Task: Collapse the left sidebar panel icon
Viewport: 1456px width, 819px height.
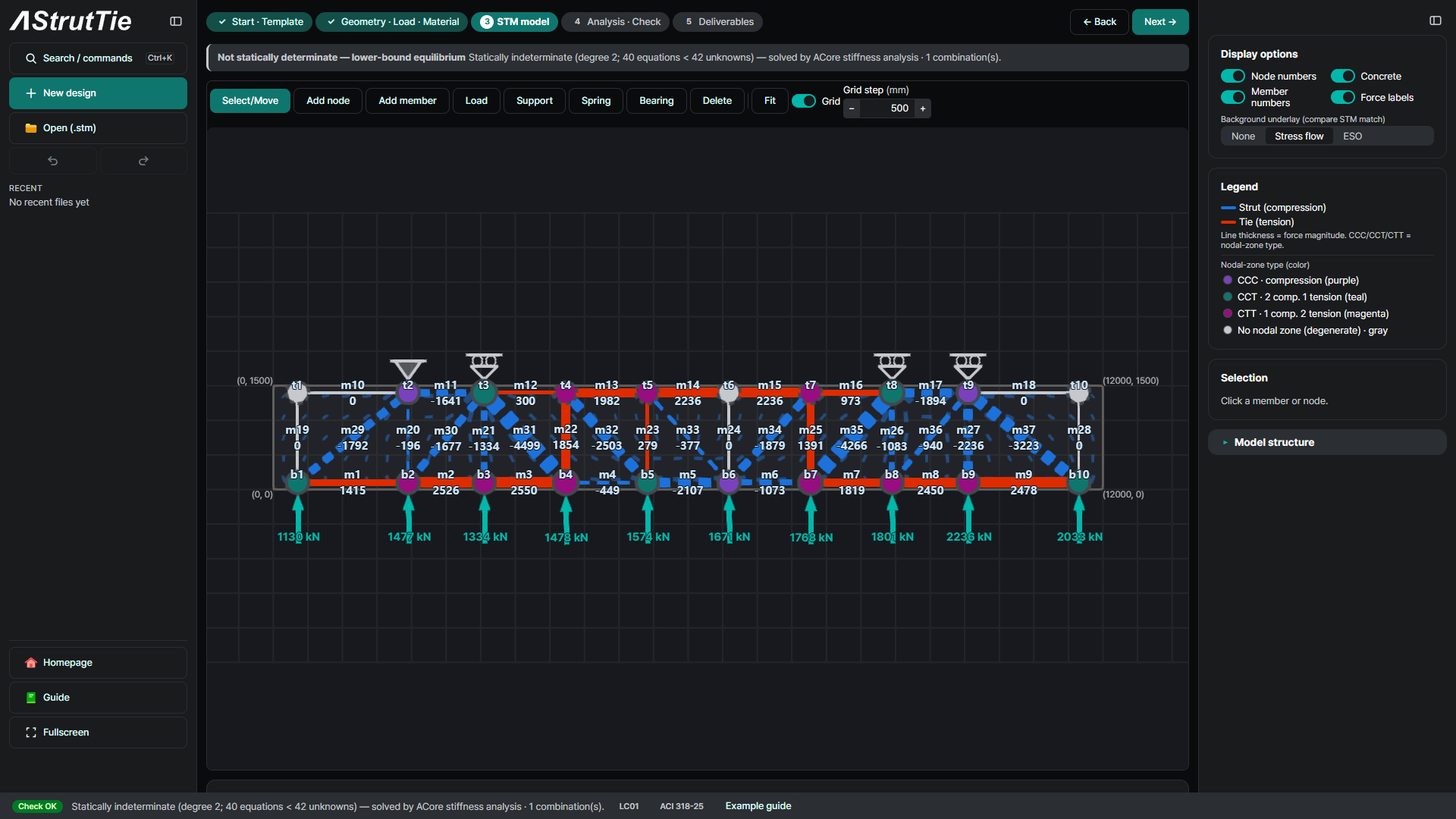Action: 176,21
